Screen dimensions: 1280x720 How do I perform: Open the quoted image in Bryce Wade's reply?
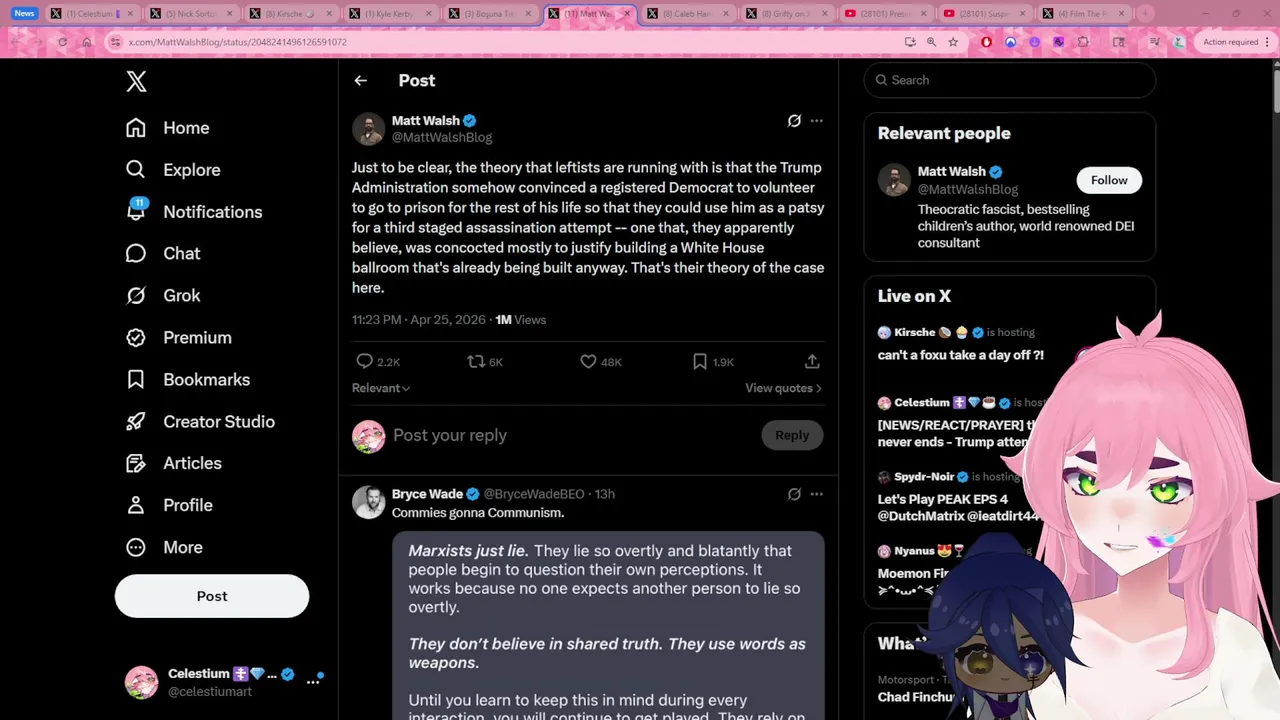point(608,625)
